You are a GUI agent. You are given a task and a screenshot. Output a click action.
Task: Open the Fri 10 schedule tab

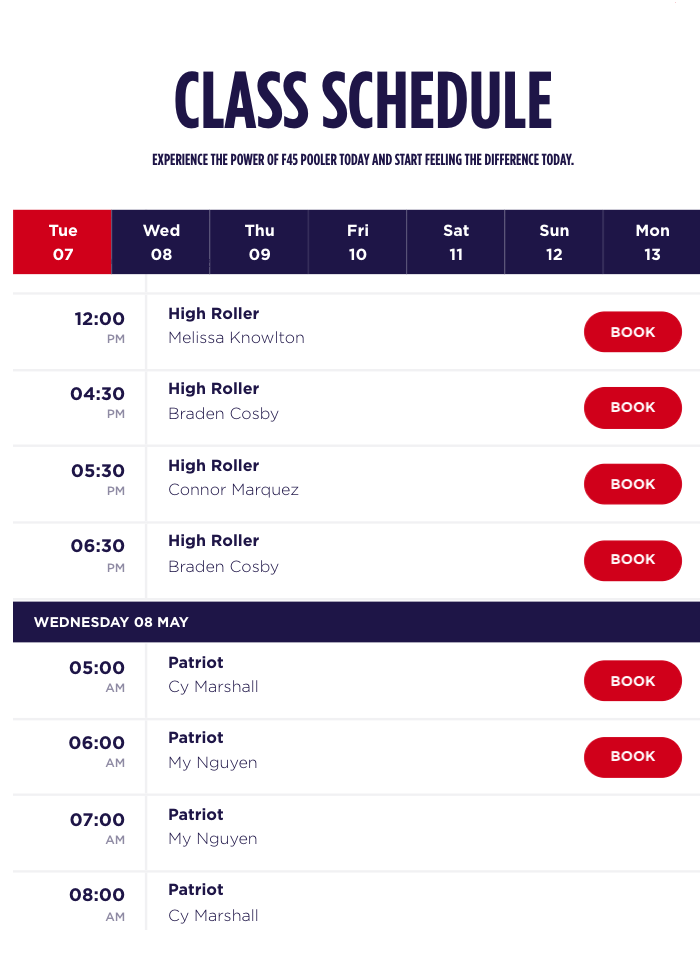[x=356, y=241]
